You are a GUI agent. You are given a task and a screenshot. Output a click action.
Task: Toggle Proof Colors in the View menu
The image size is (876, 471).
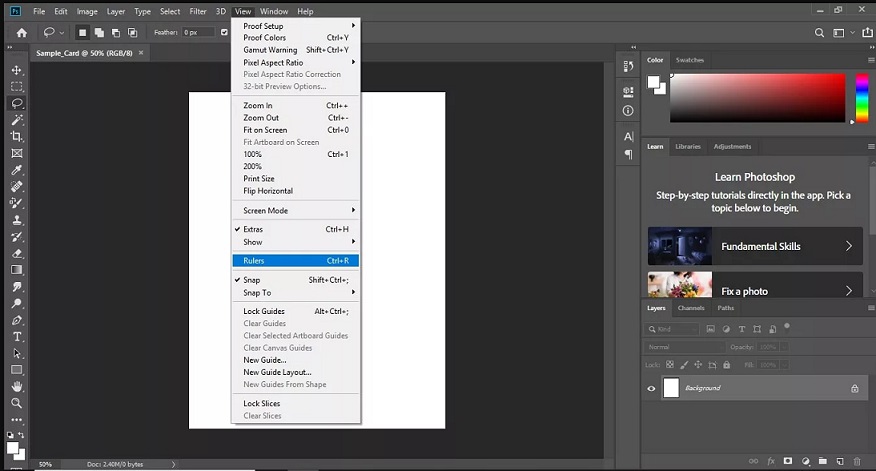click(296, 37)
